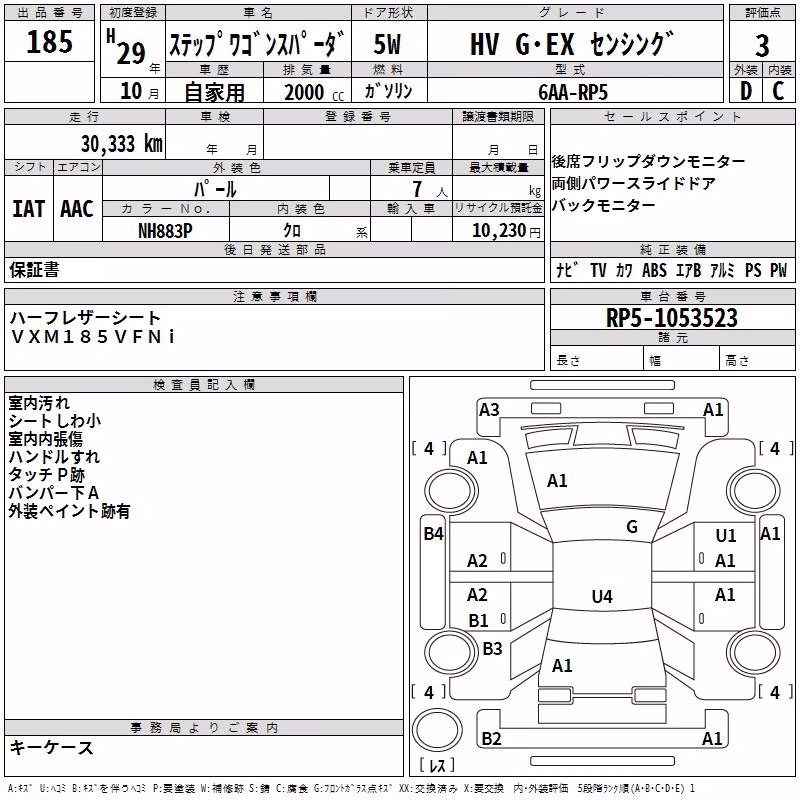800x800 pixels.
Task: Click windshield damage mark G
Action: (x=632, y=527)
